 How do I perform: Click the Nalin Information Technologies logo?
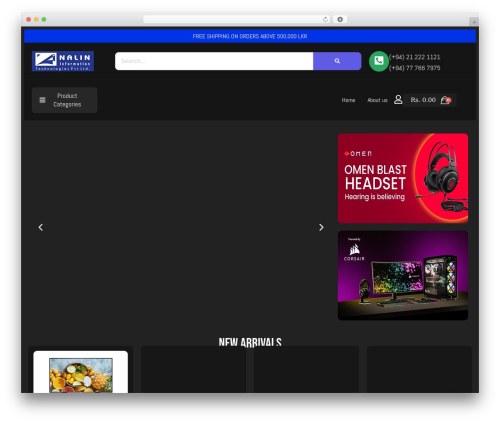(x=63, y=61)
